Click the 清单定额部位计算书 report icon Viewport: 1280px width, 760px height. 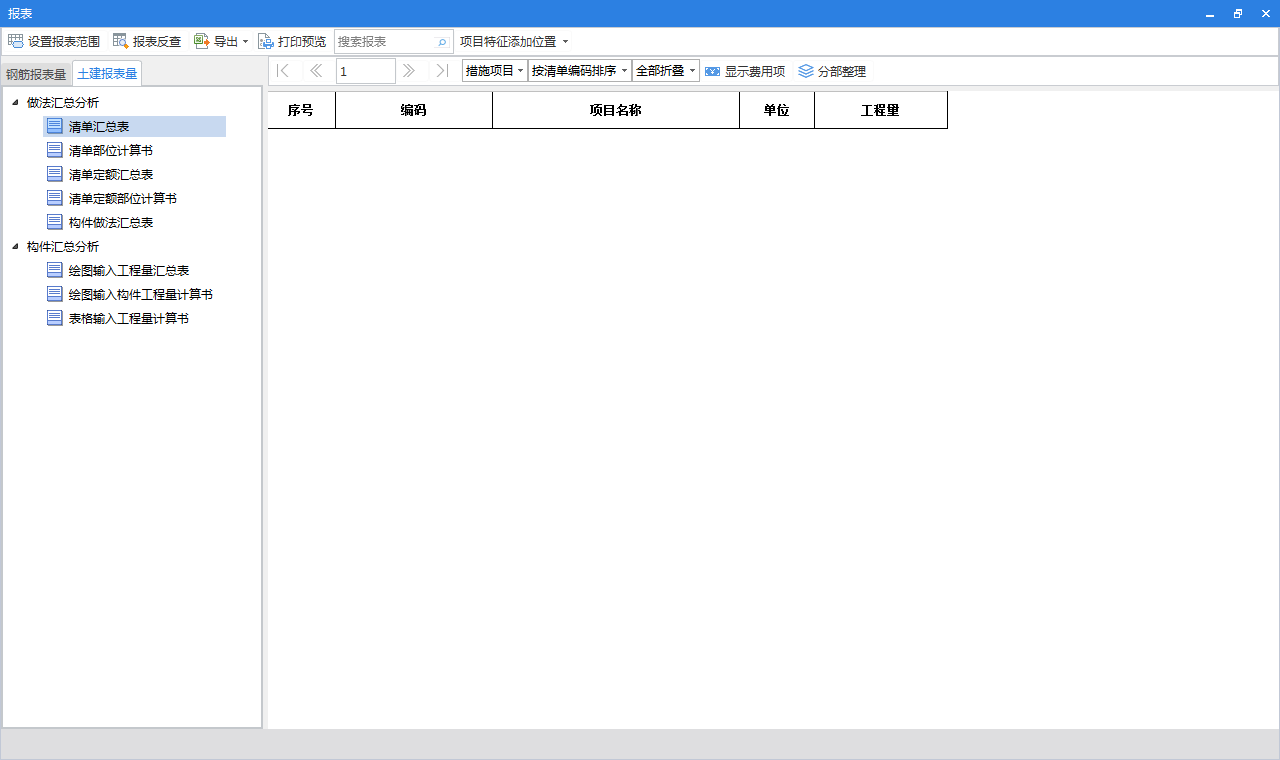coord(55,198)
